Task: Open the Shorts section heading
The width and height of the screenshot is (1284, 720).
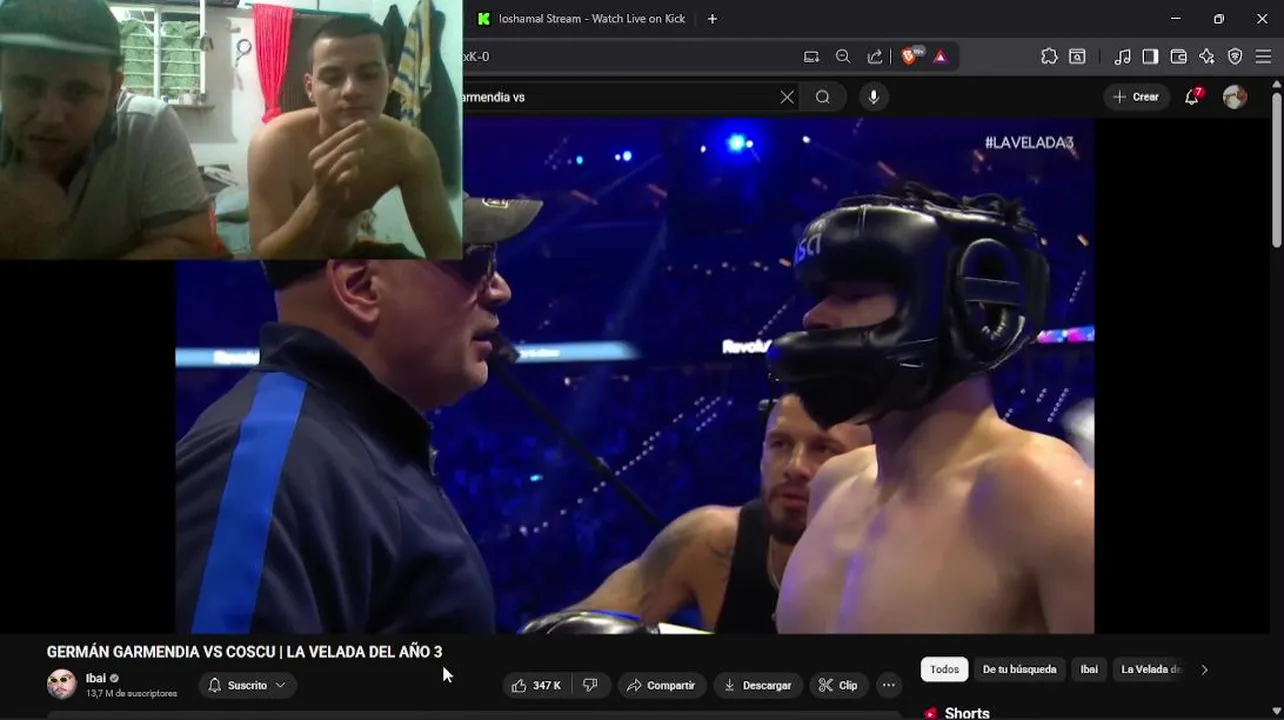Action: pos(967,713)
